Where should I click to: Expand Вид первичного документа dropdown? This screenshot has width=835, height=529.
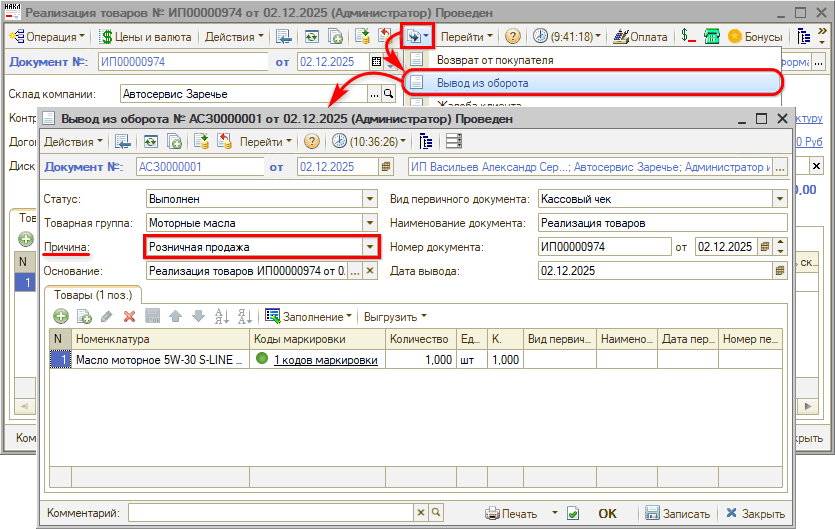(x=779, y=199)
